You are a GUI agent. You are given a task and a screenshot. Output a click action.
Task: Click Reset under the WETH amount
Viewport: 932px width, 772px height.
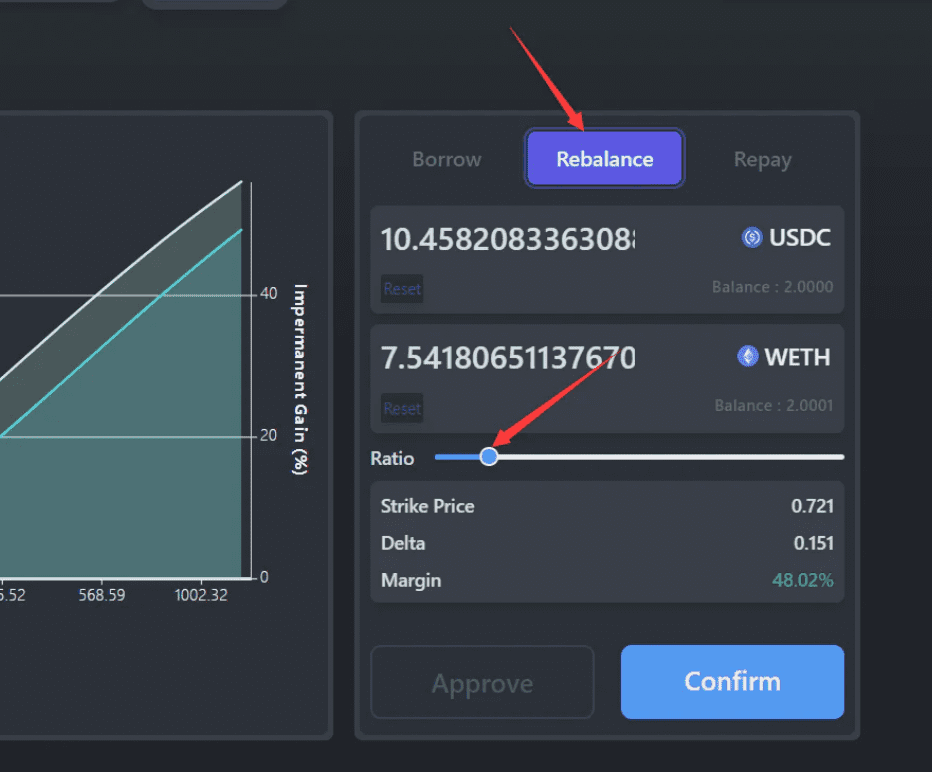[x=401, y=407]
